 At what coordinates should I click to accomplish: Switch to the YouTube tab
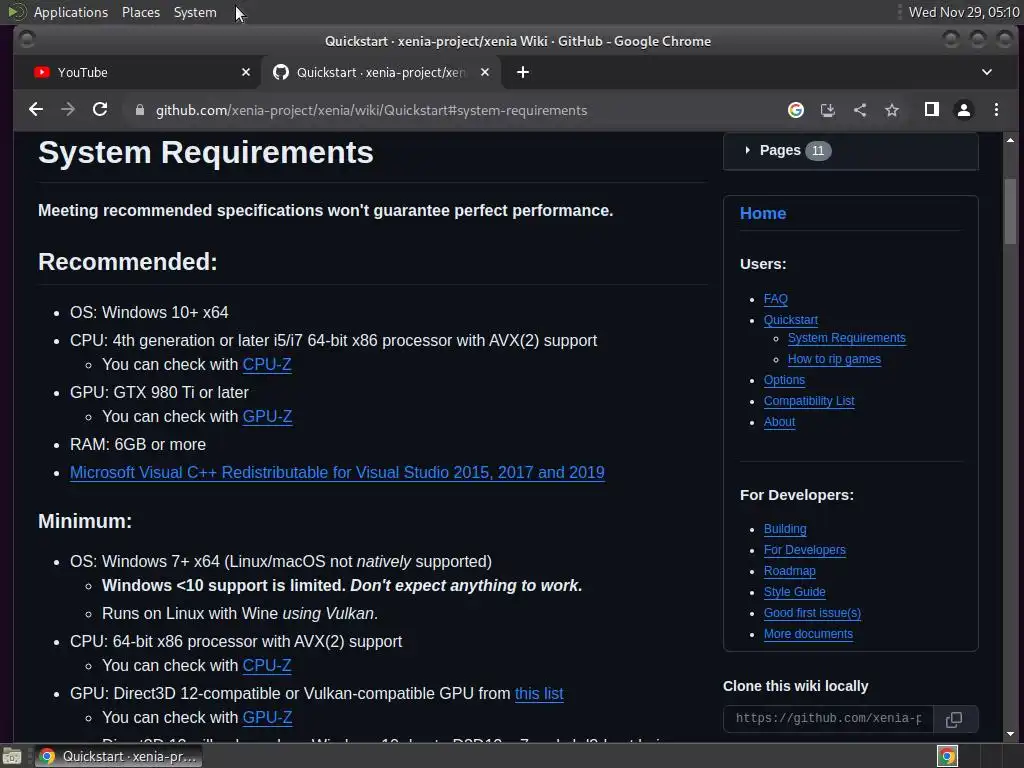[130, 72]
